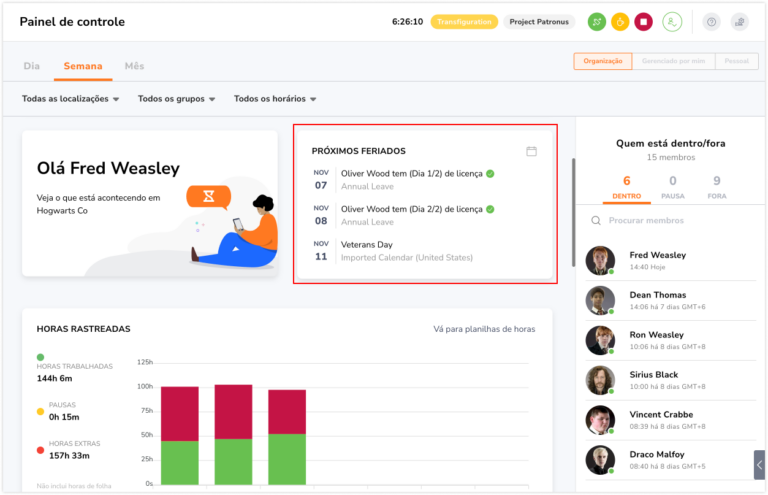The height and width of the screenshot is (495, 768).
Task: Expand Todos os horários dropdown
Action: click(x=275, y=99)
